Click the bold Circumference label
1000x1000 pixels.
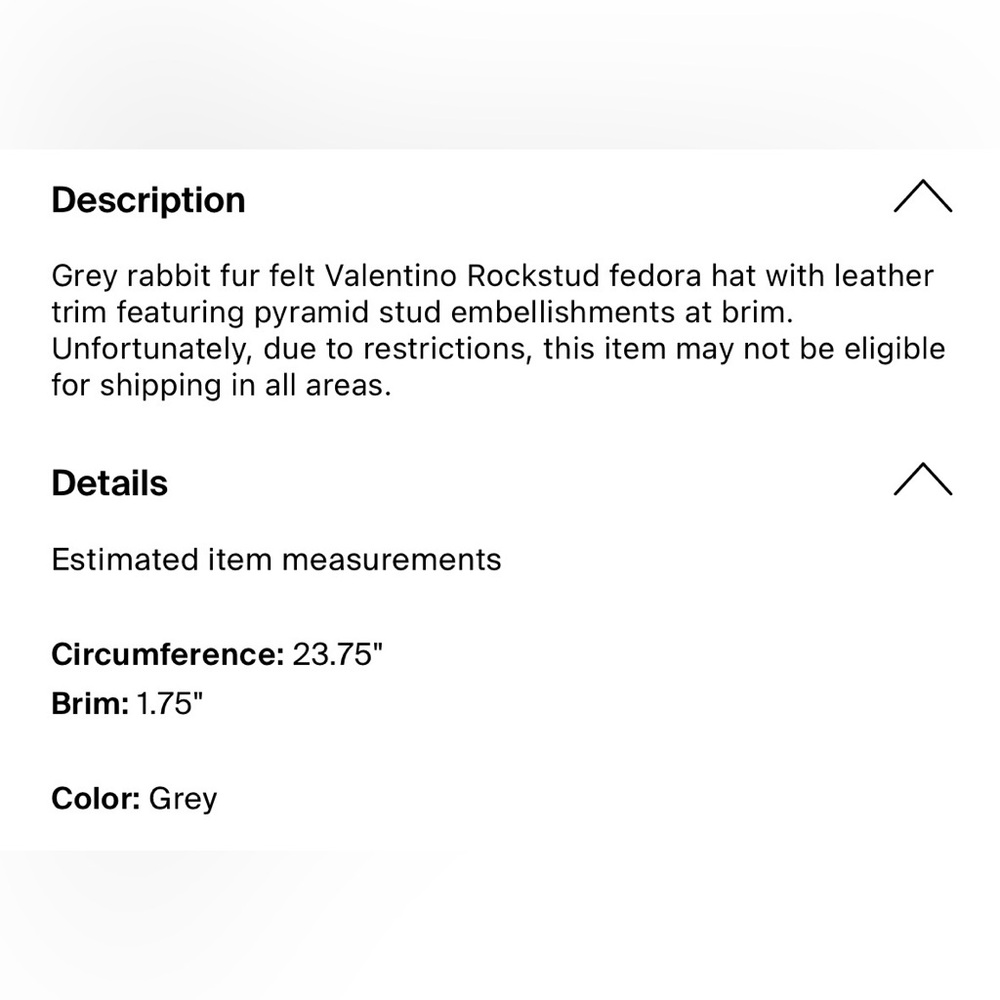168,654
